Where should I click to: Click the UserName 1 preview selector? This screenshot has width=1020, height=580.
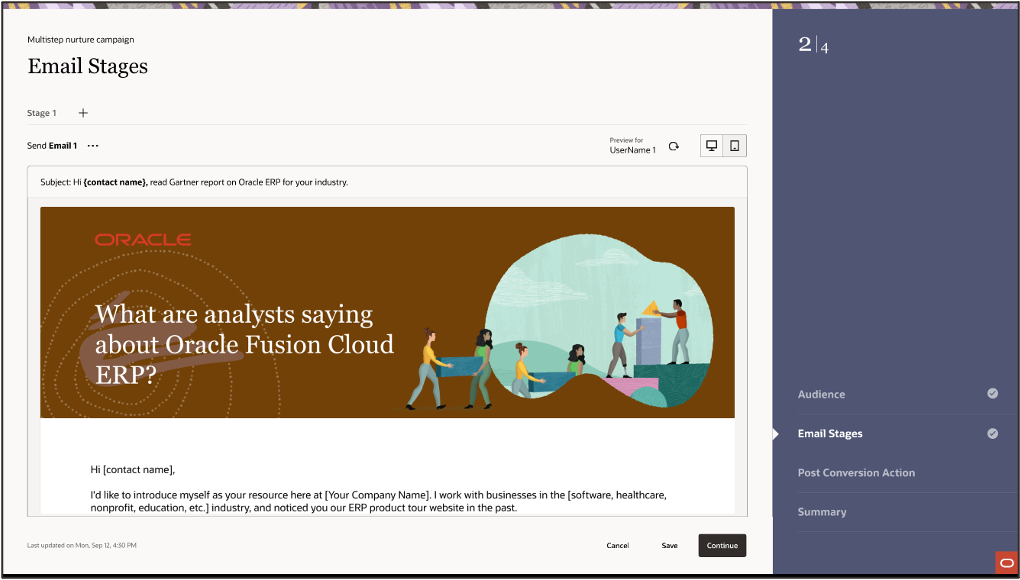(632, 146)
